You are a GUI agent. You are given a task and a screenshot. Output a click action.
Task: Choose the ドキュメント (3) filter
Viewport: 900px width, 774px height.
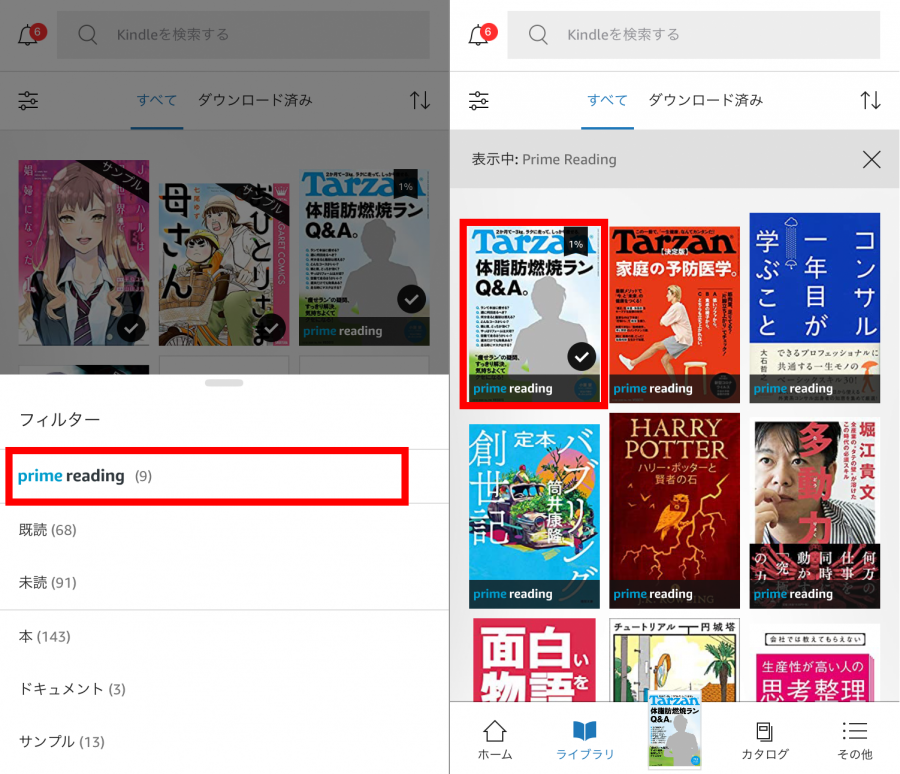tap(224, 688)
